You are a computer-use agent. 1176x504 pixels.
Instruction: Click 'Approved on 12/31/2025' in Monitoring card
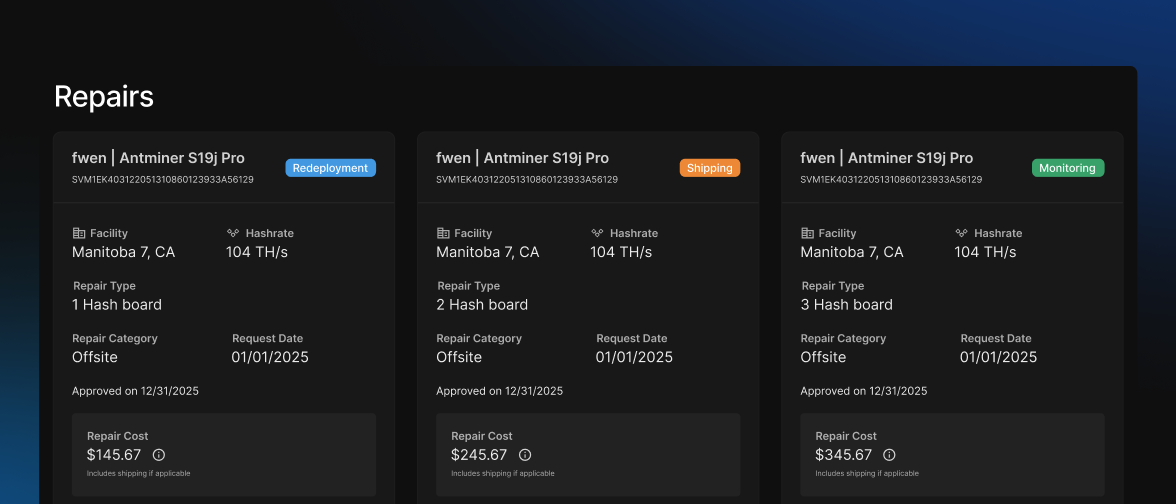864,391
